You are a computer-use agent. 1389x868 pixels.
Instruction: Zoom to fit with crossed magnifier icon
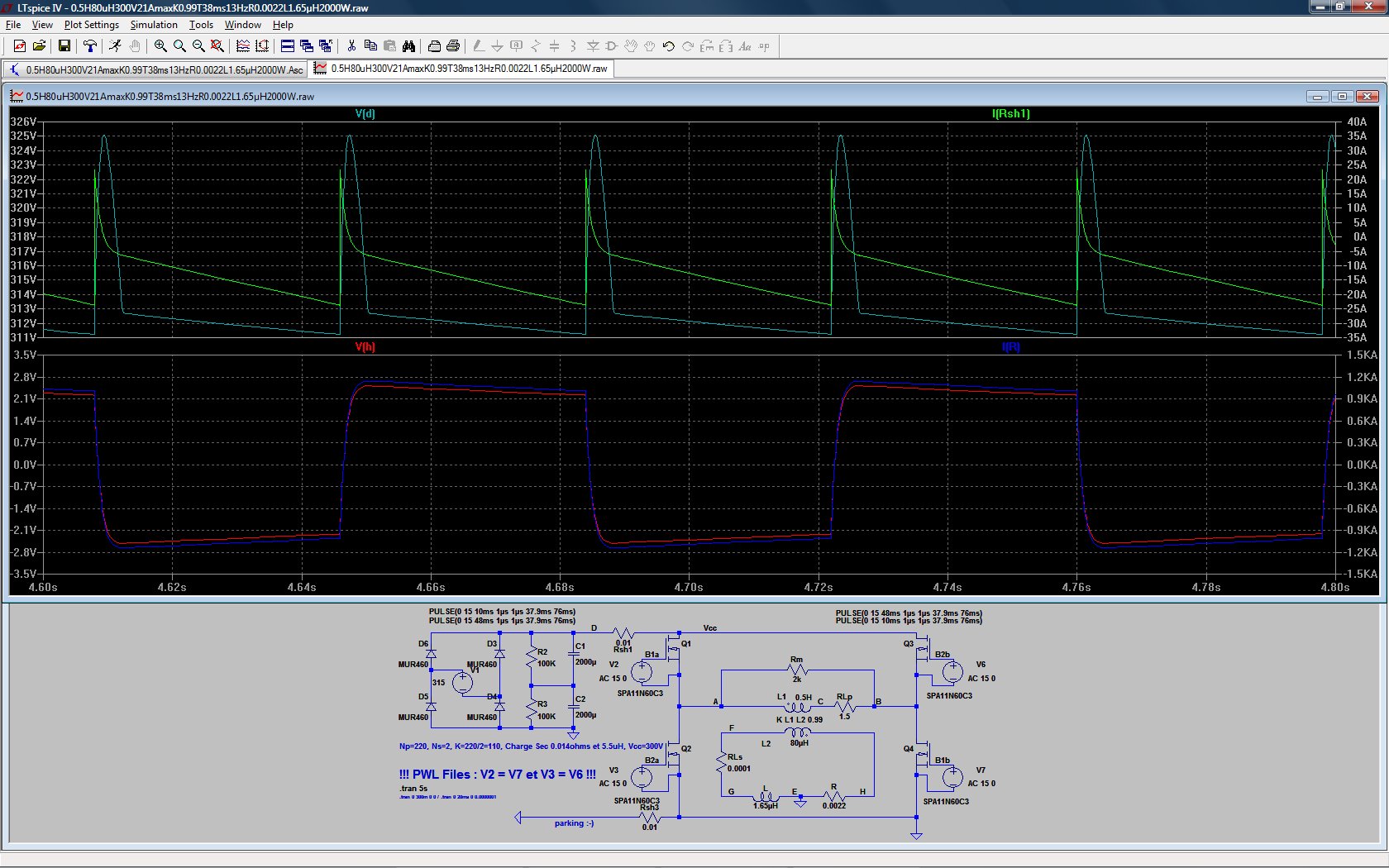pos(217,46)
